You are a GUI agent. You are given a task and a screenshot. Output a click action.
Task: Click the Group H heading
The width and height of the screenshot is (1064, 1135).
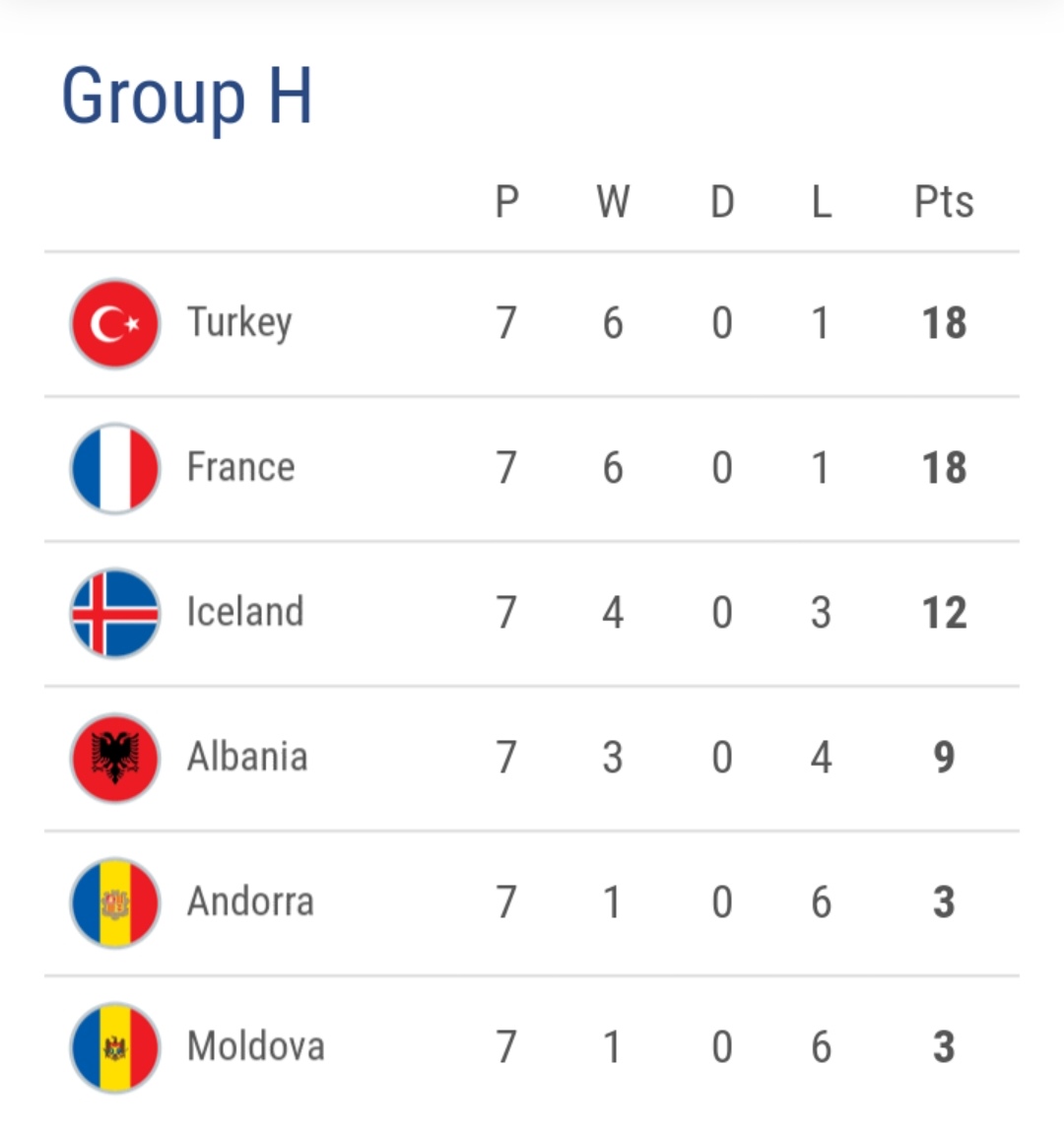tap(187, 97)
